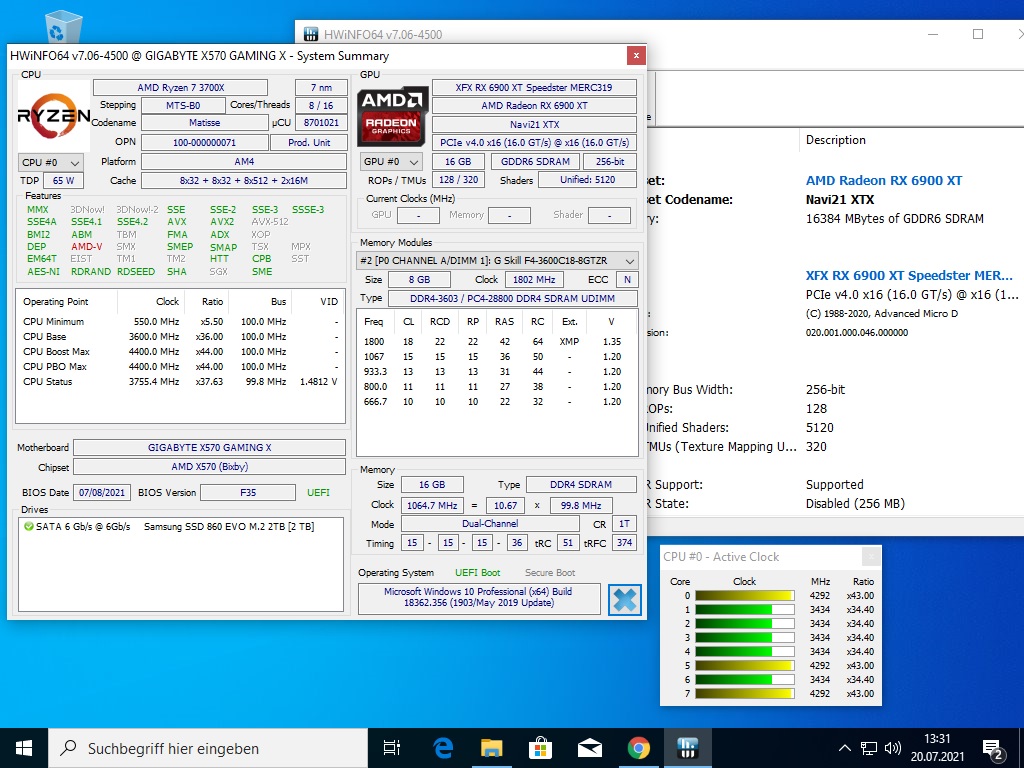Click the 8701021 microcode field
The width and height of the screenshot is (1024, 768).
[321, 123]
